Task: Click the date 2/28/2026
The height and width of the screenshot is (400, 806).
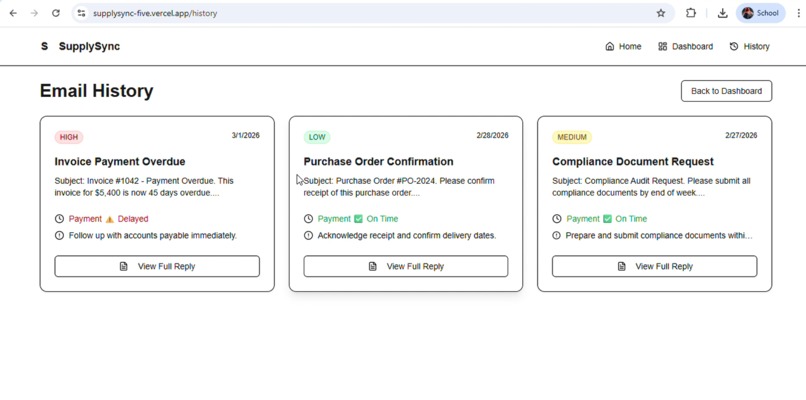Action: (492, 136)
